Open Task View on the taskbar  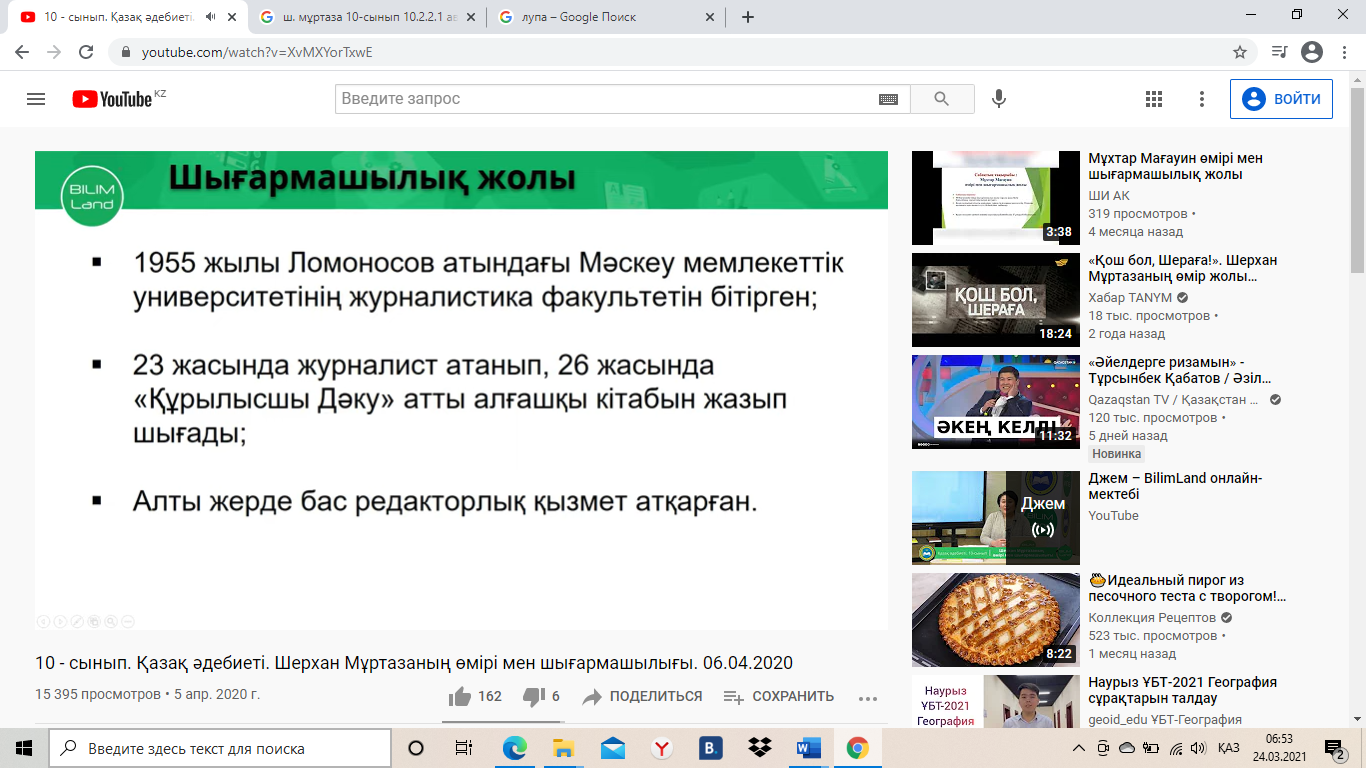[x=464, y=748]
